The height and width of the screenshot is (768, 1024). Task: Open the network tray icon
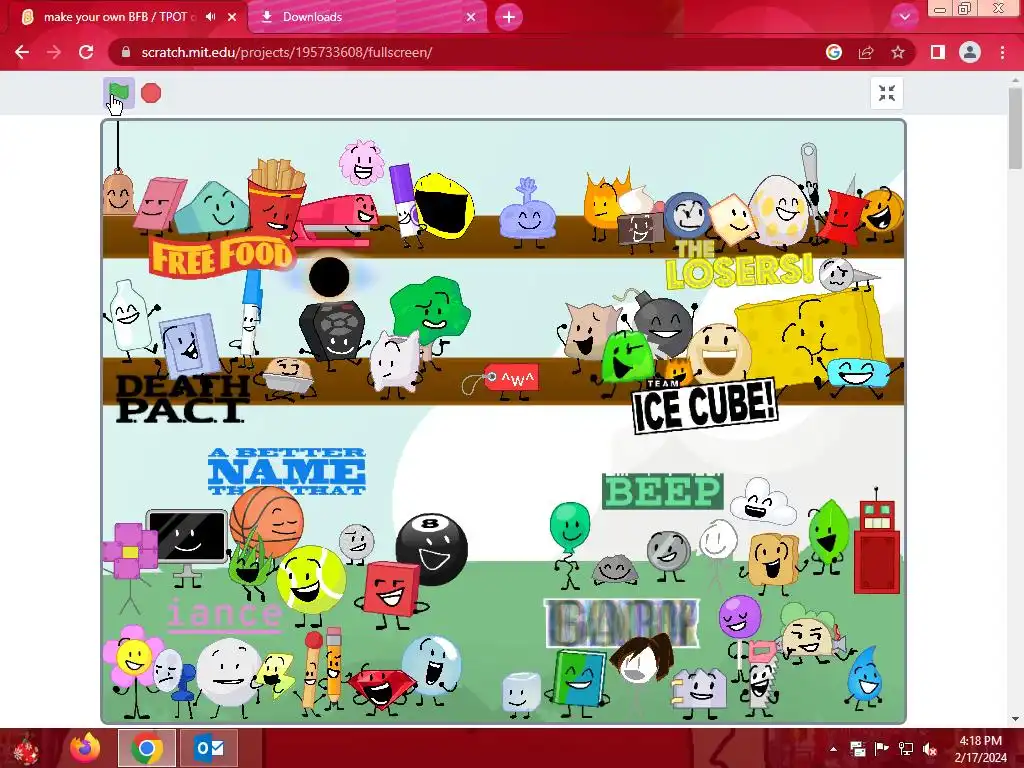click(x=906, y=749)
